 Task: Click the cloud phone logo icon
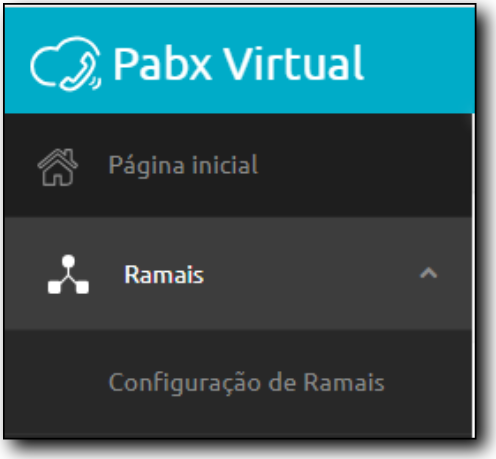[66, 63]
